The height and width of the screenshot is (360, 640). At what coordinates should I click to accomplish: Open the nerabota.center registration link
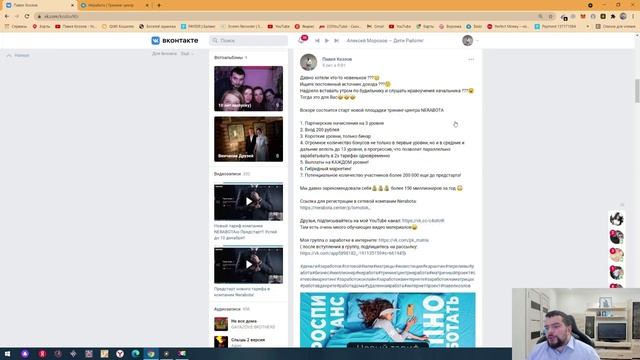335,208
